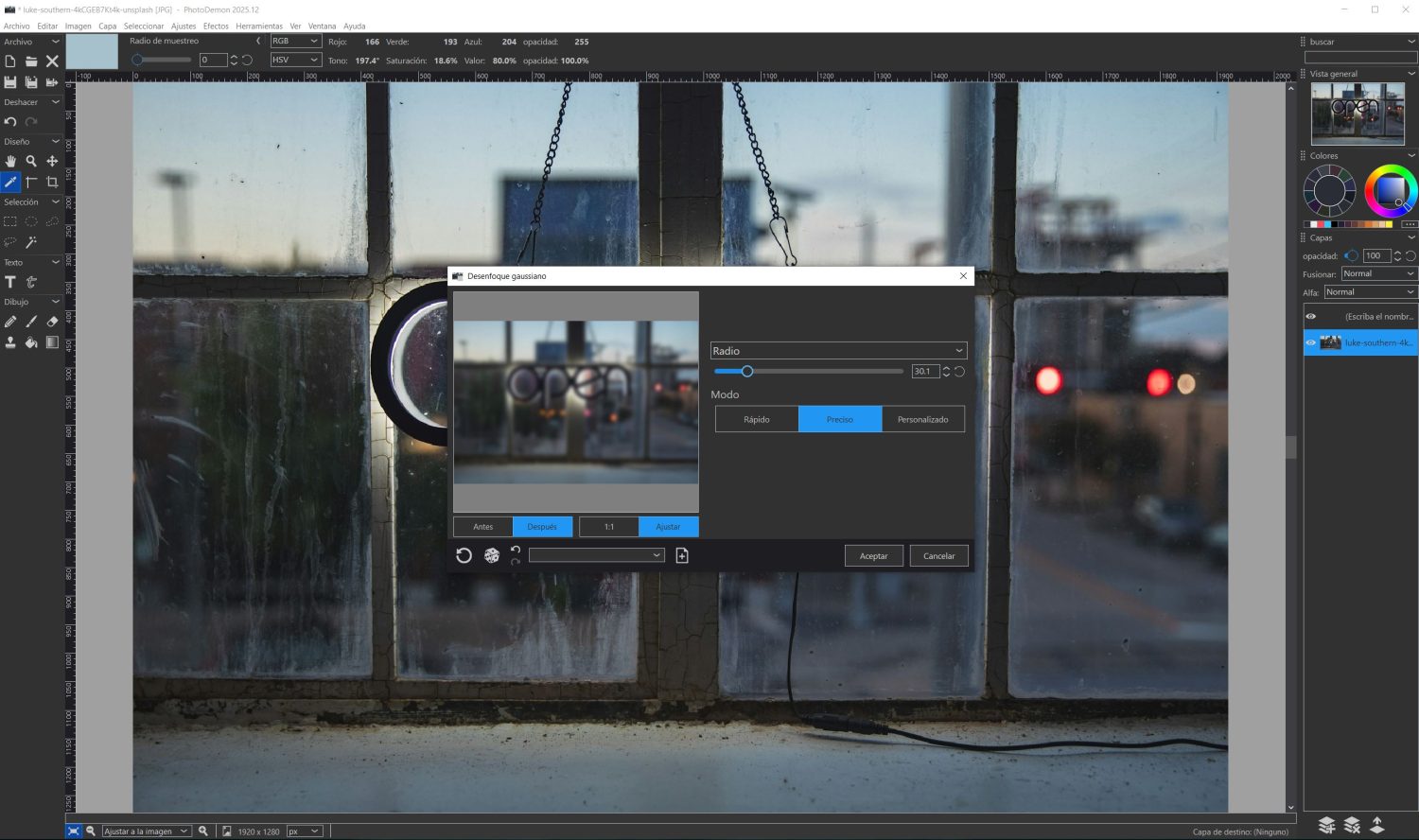Open the Fusionar blend mode dropdown
The height and width of the screenshot is (840, 1419).
coord(1378,274)
